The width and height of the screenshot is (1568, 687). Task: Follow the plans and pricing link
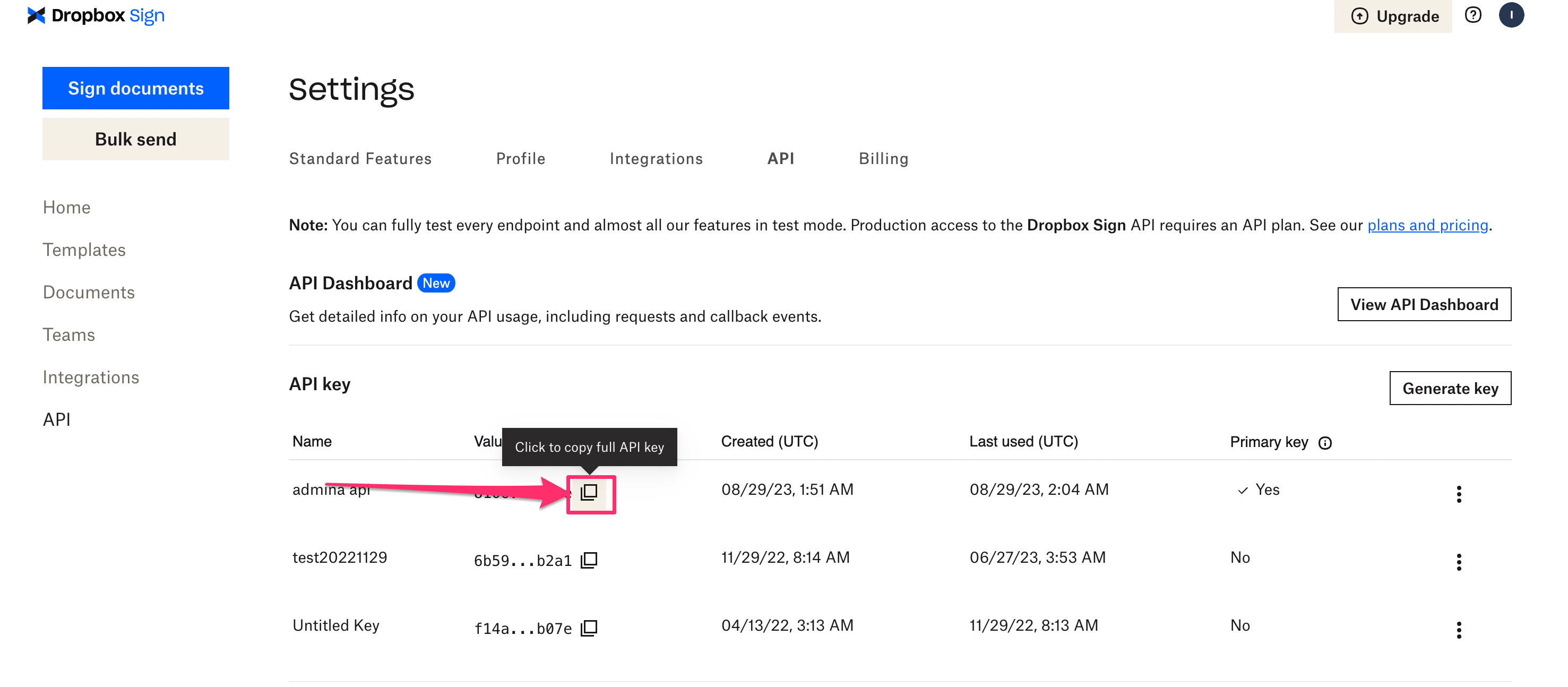(x=1427, y=225)
